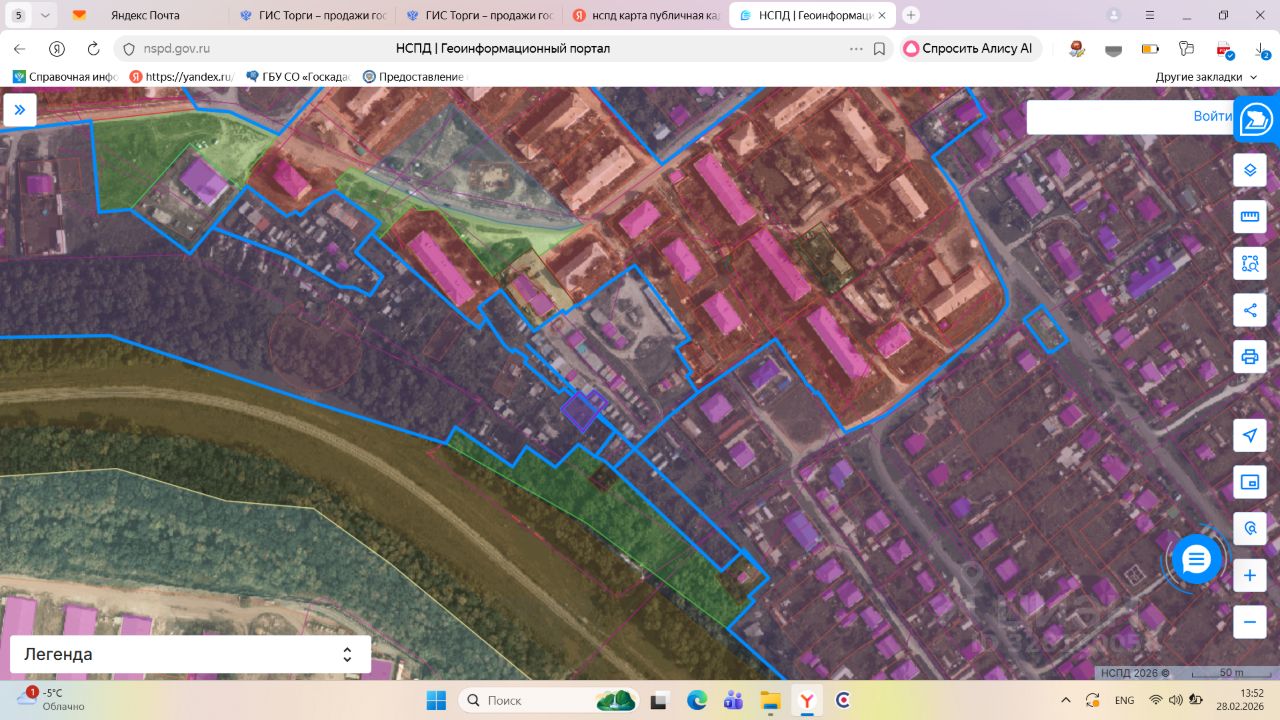Bookmark this page

879,48
